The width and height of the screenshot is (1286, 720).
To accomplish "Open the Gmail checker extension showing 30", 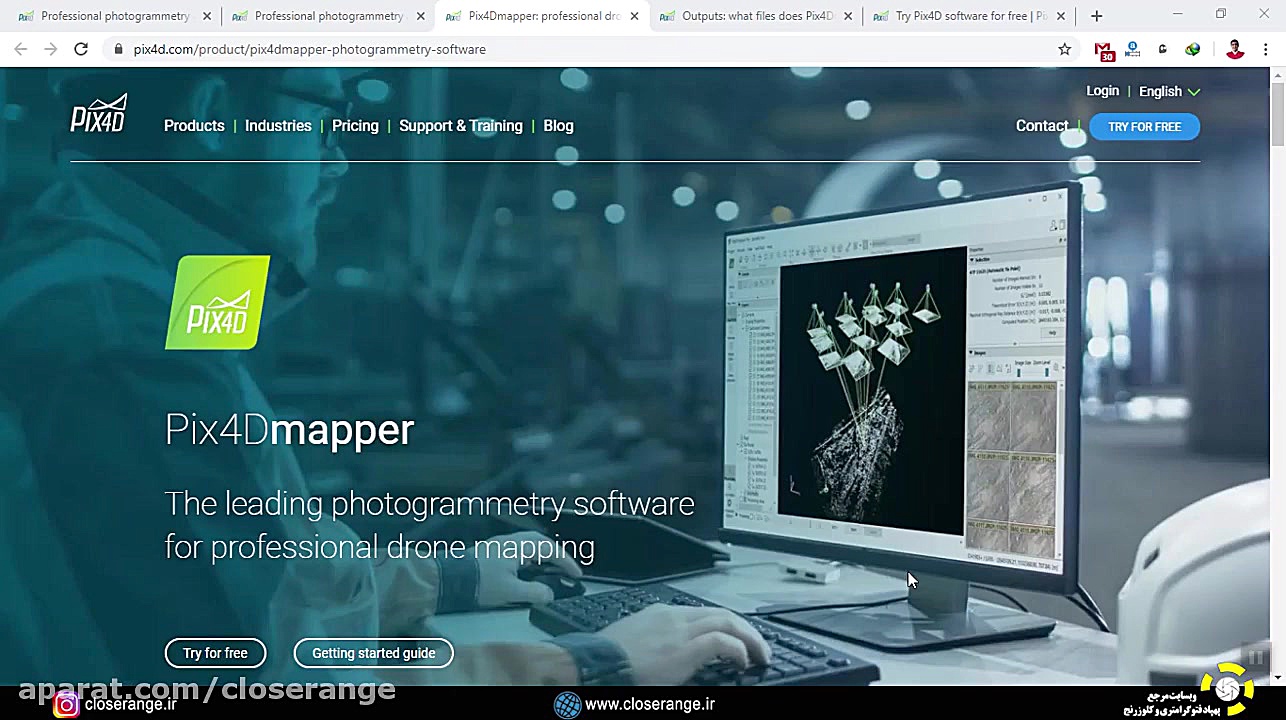I will 1103,50.
